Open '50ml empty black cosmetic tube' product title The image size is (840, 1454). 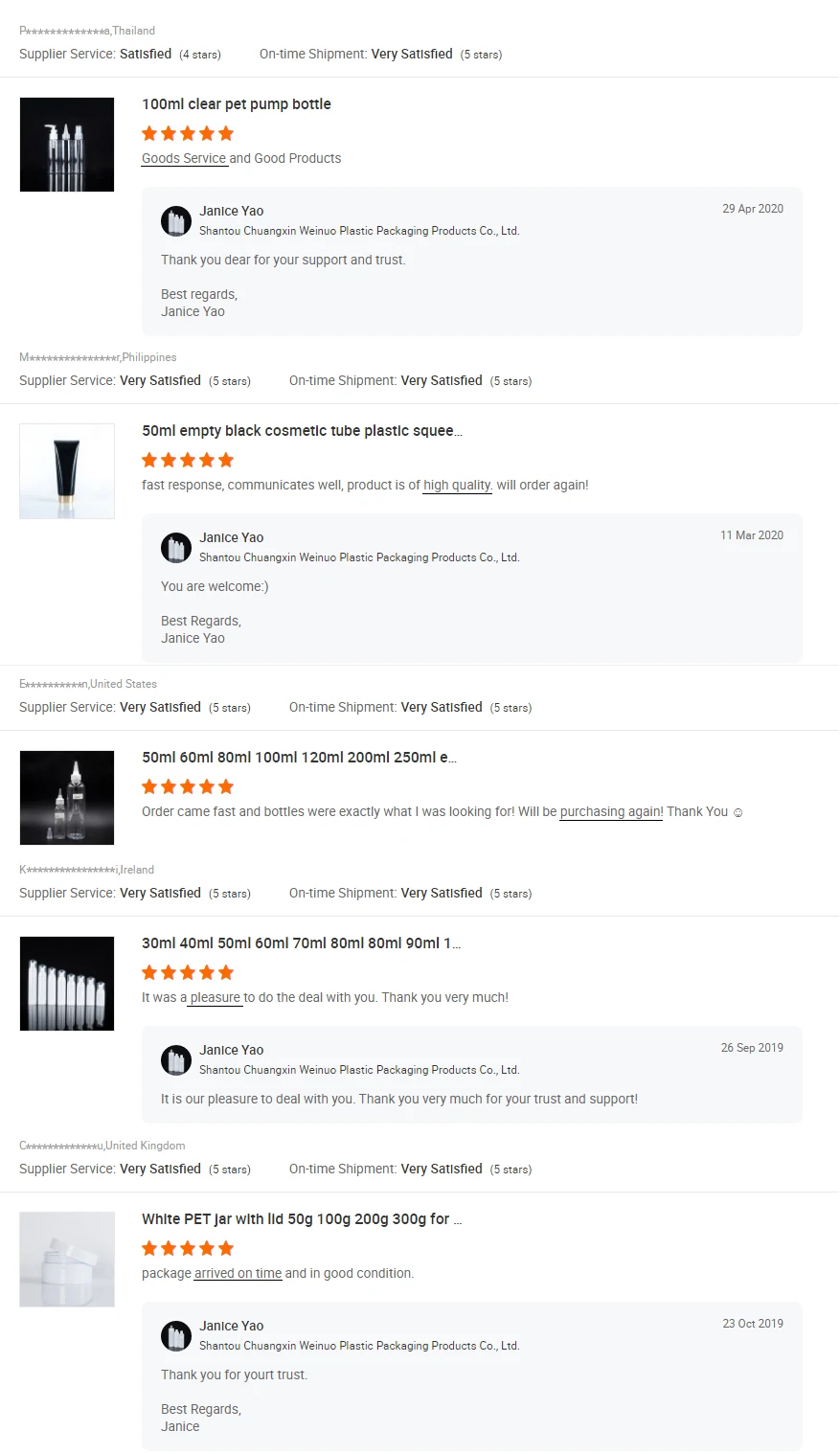302,431
